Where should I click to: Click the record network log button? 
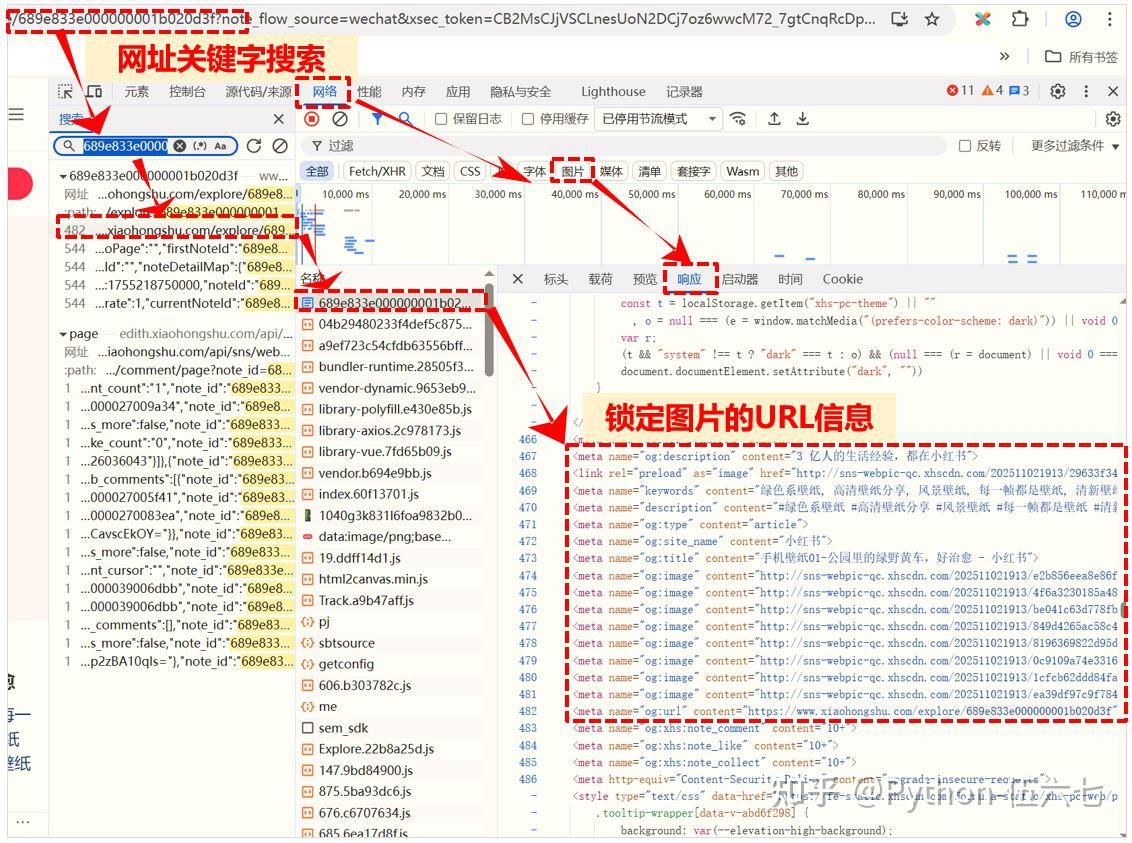[x=312, y=119]
